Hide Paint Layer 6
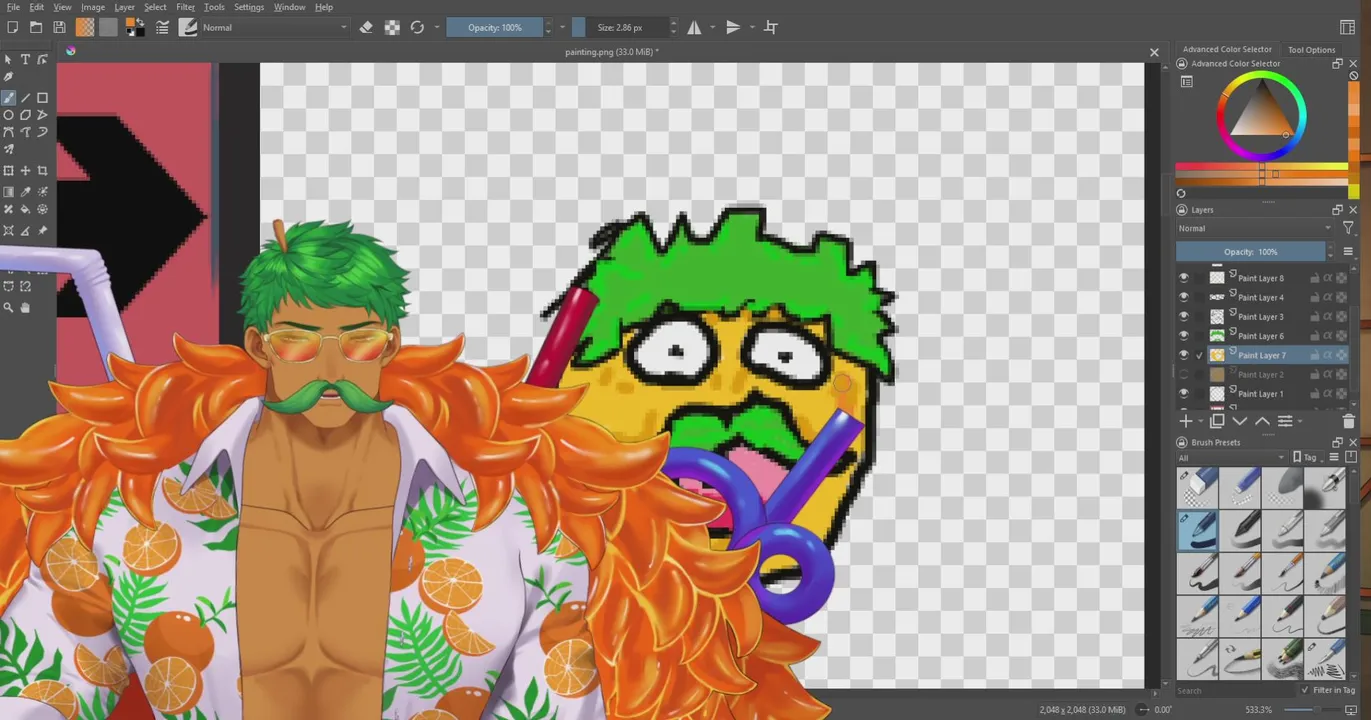This screenshot has width=1371, height=720. coord(1184,336)
